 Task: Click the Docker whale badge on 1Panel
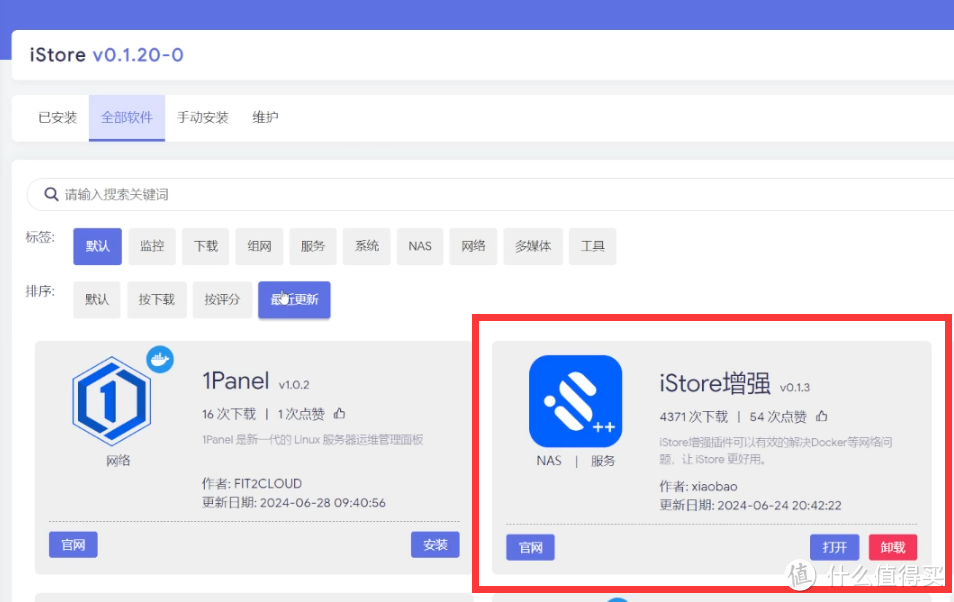159,359
